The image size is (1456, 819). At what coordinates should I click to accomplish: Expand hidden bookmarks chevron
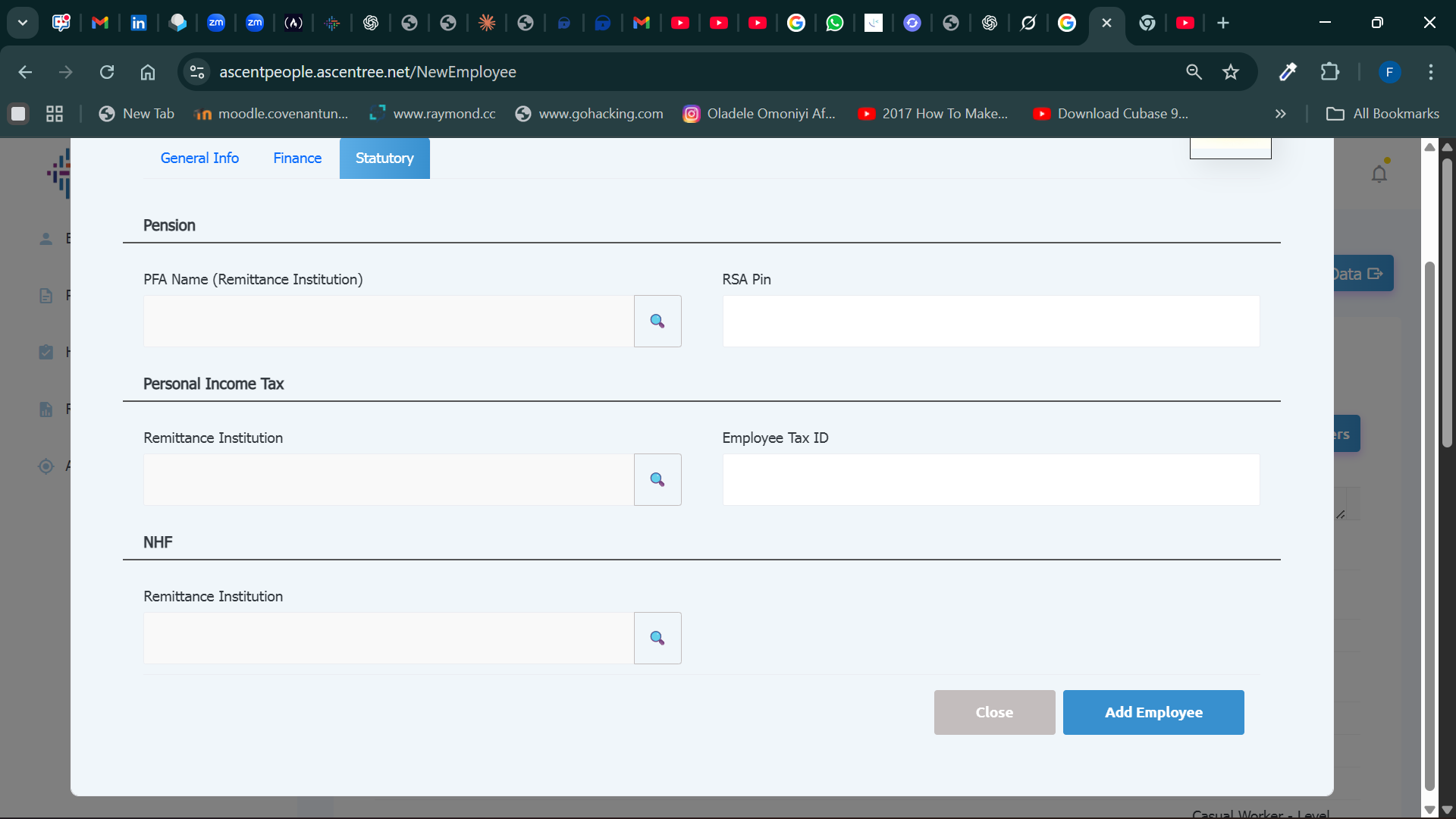tap(1280, 114)
